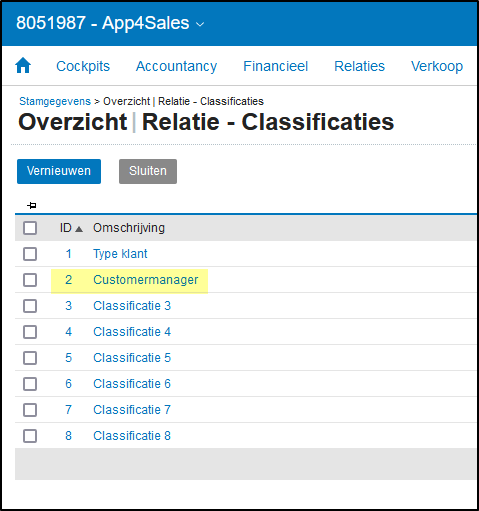Open the Relaties menu
The height and width of the screenshot is (511, 479).
(x=359, y=66)
